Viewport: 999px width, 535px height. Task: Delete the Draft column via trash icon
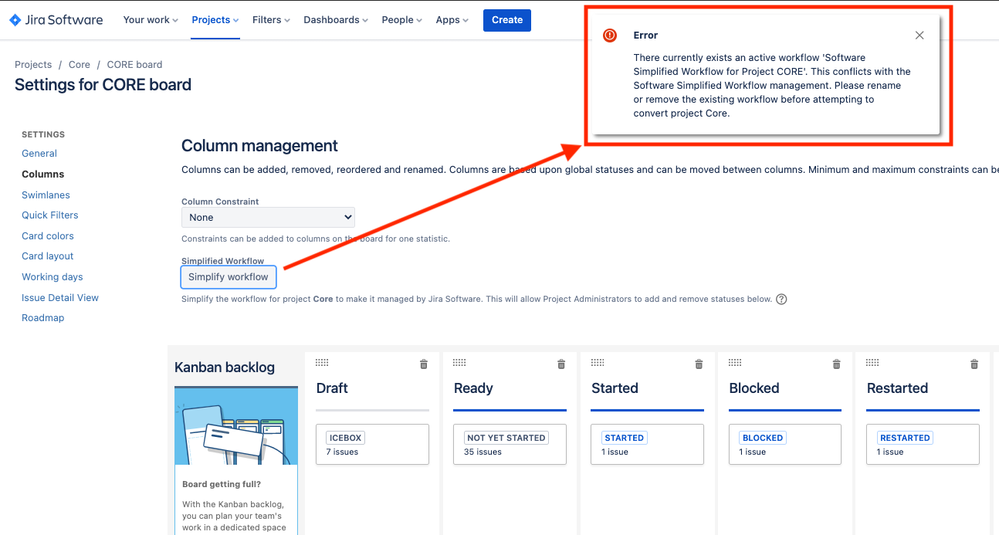click(424, 364)
